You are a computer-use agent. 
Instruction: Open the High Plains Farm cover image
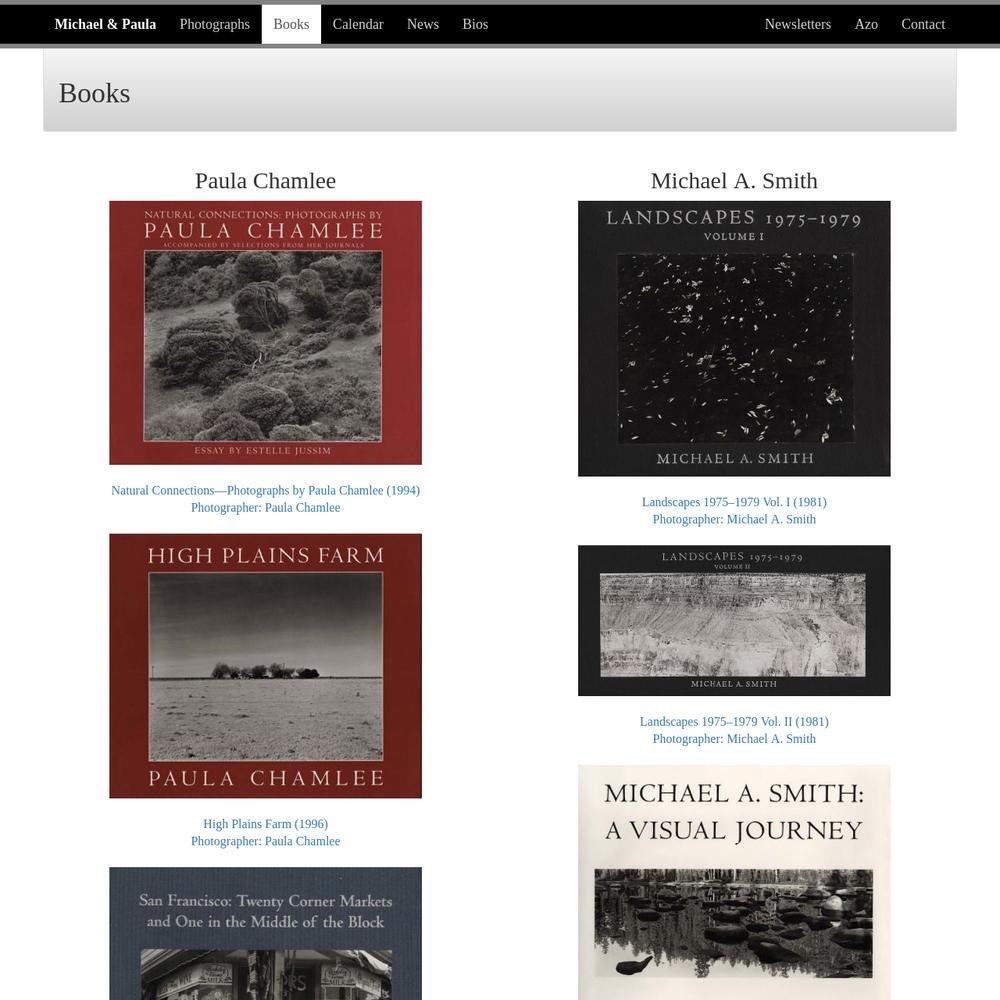[x=265, y=666]
